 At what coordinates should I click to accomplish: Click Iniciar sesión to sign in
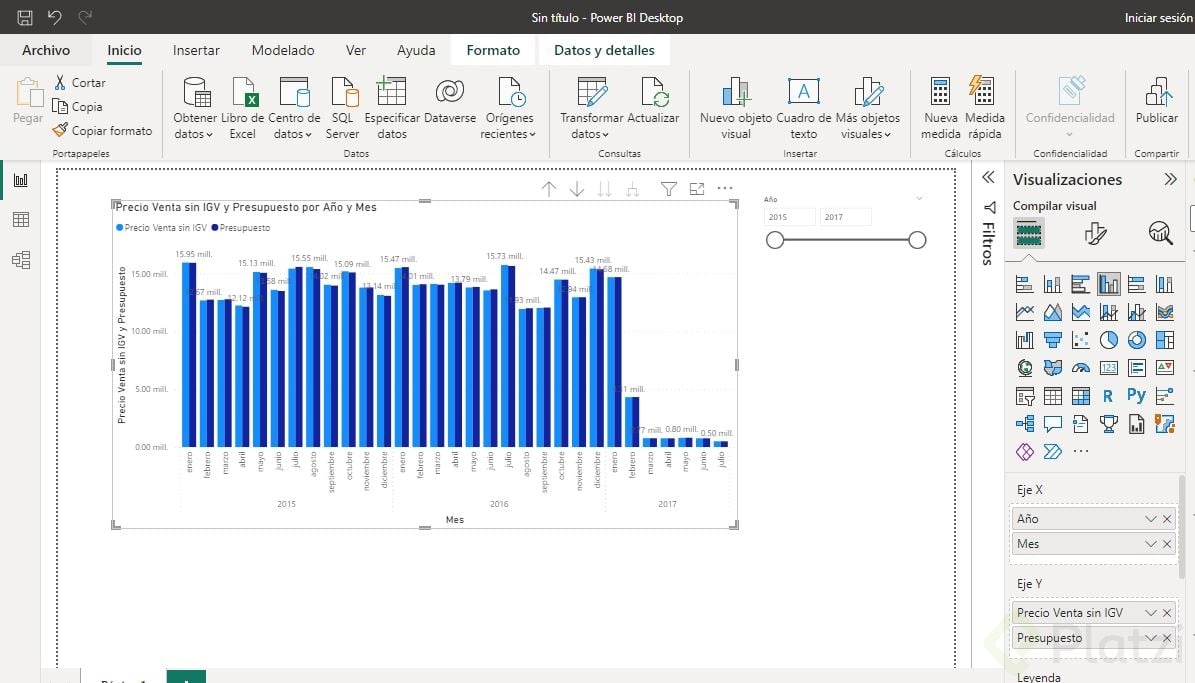pos(1158,18)
